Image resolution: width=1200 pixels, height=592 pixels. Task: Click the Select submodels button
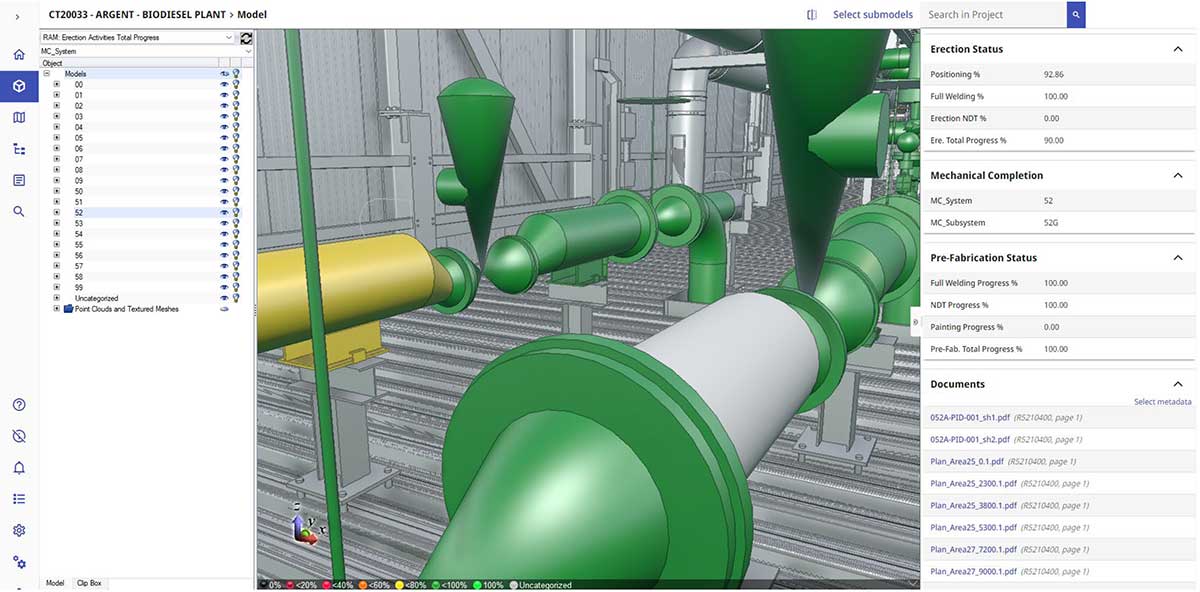click(x=872, y=15)
